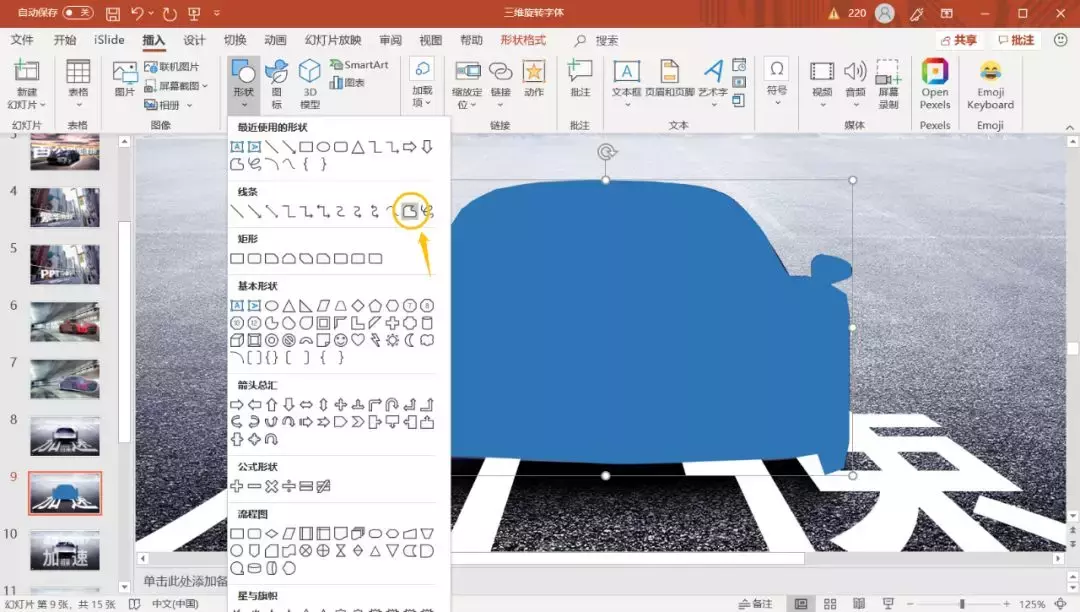Screen dimensions: 1080x612
Task: Click the Save icon in the title bar
Action: [x=113, y=13]
